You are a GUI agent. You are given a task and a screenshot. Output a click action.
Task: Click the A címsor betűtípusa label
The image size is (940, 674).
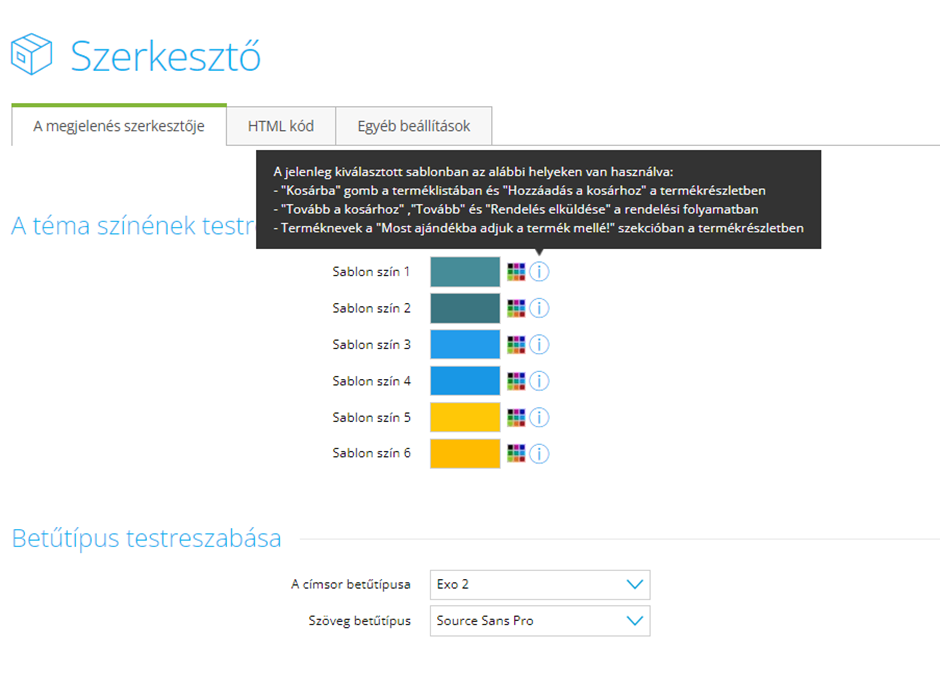(x=351, y=585)
